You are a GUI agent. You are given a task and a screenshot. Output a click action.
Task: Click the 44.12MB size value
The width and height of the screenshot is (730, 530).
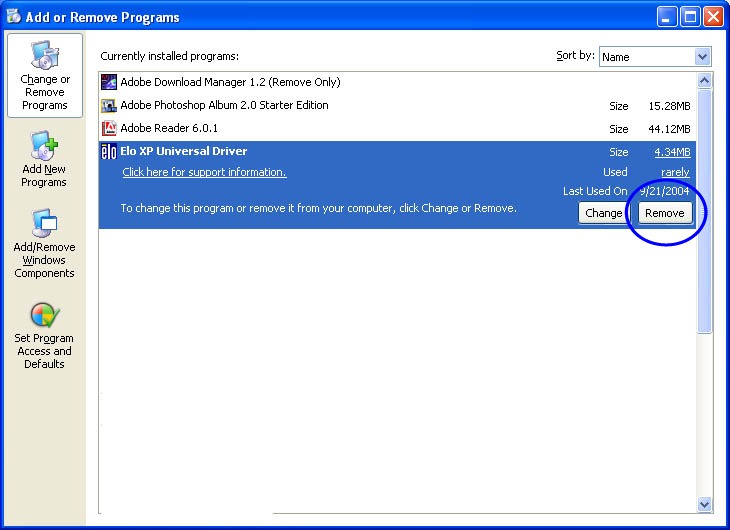pyautogui.click(x=669, y=129)
